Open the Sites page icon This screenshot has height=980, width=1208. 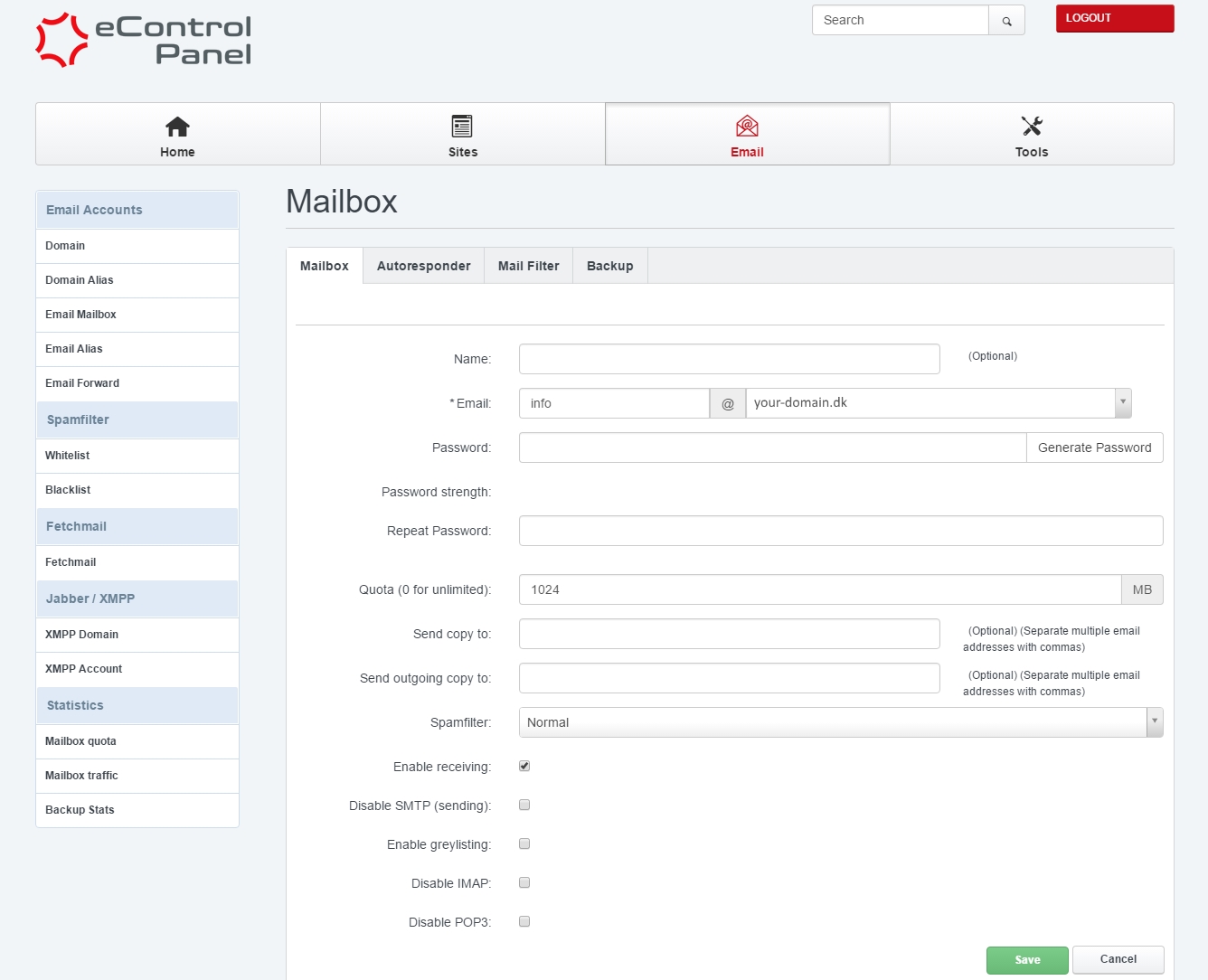(x=462, y=127)
